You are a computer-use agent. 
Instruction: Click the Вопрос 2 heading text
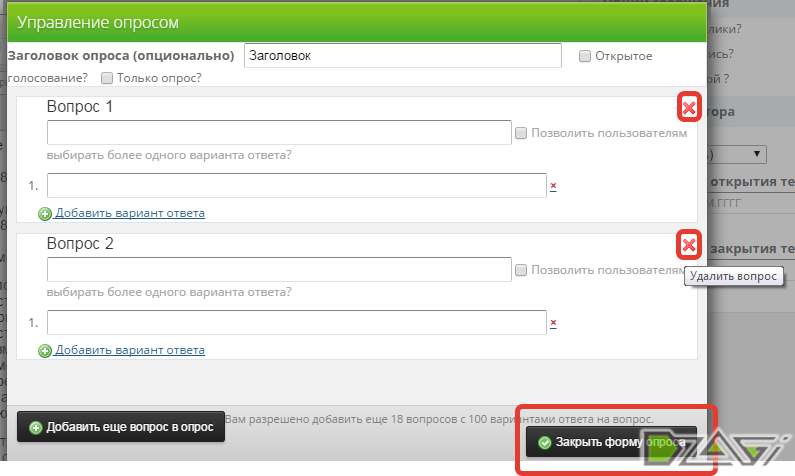tap(80, 243)
